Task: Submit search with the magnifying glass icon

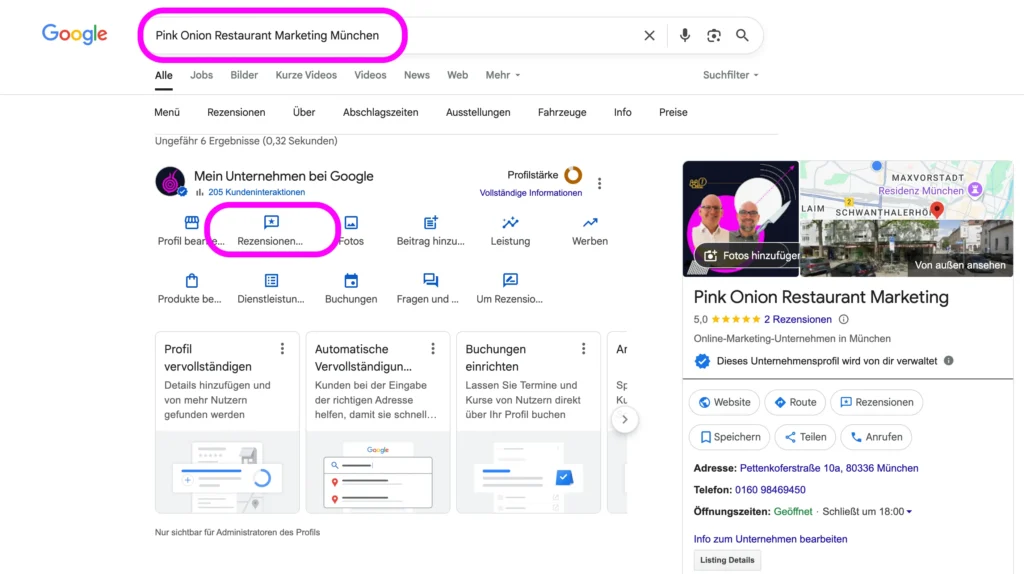Action: click(x=743, y=35)
